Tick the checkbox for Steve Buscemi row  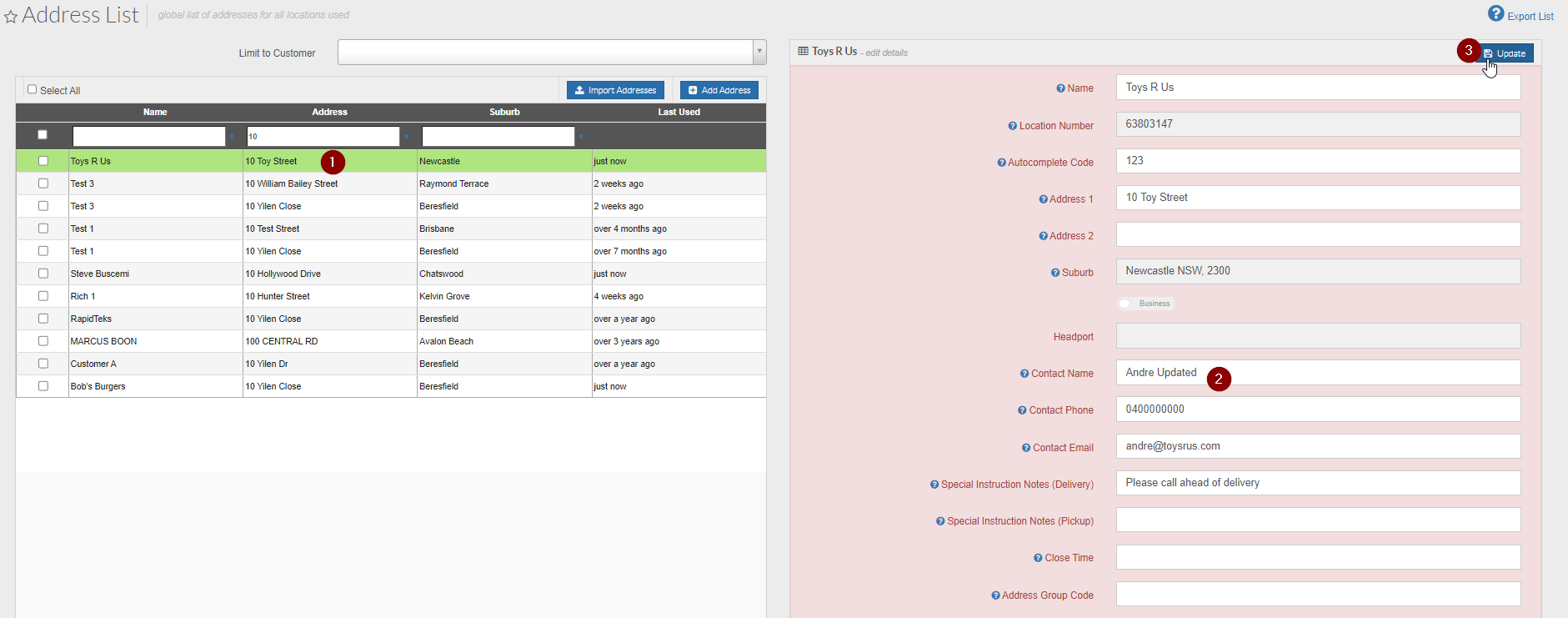tap(43, 274)
